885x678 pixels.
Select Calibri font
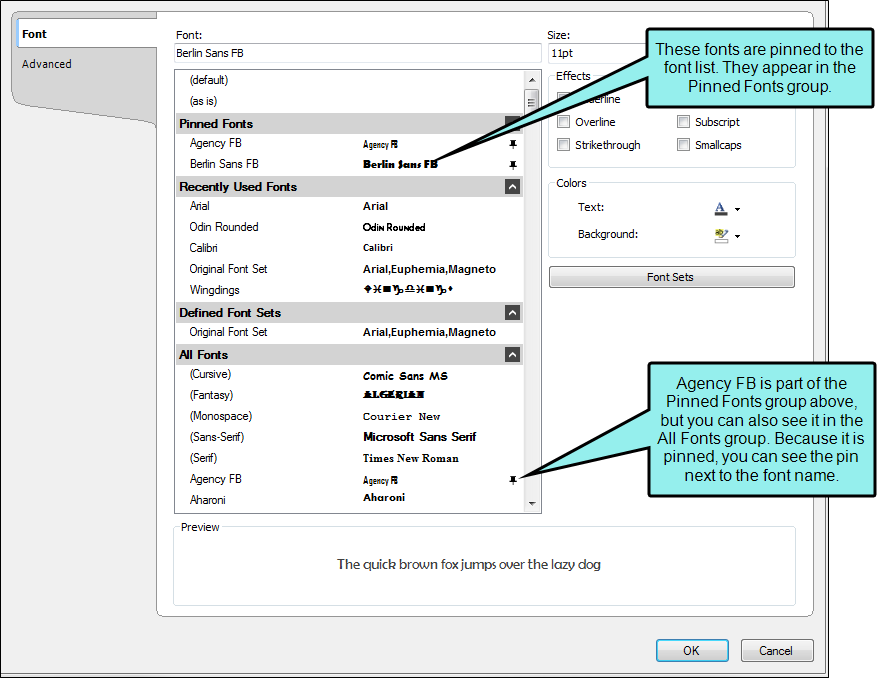(x=349, y=248)
